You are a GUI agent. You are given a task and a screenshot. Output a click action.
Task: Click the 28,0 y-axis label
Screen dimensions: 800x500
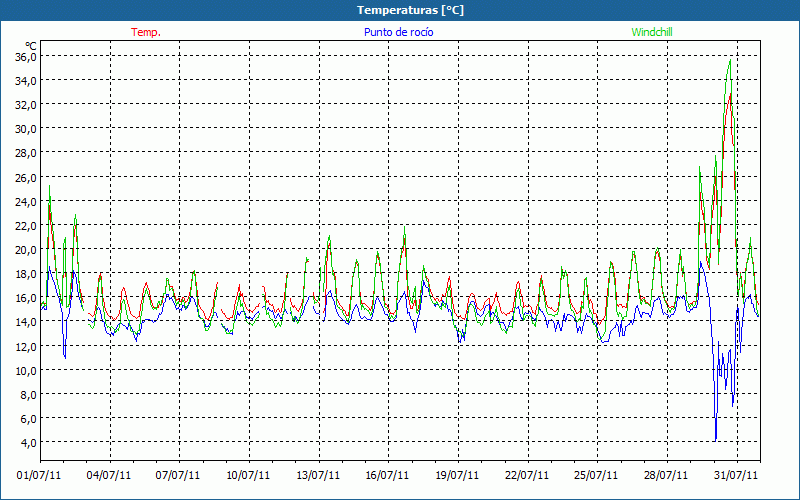pos(25,153)
